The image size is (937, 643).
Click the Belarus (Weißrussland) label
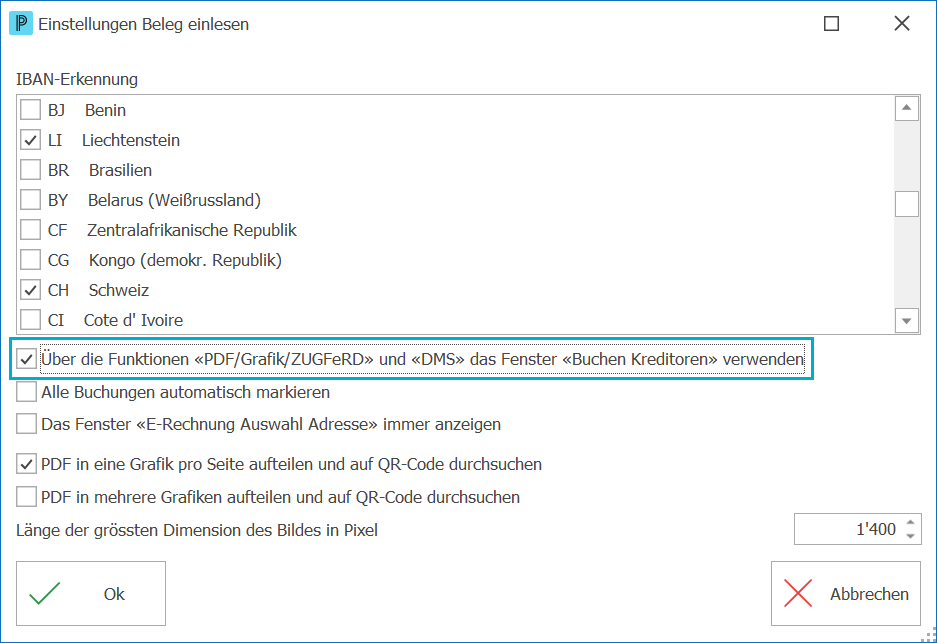coord(174,200)
